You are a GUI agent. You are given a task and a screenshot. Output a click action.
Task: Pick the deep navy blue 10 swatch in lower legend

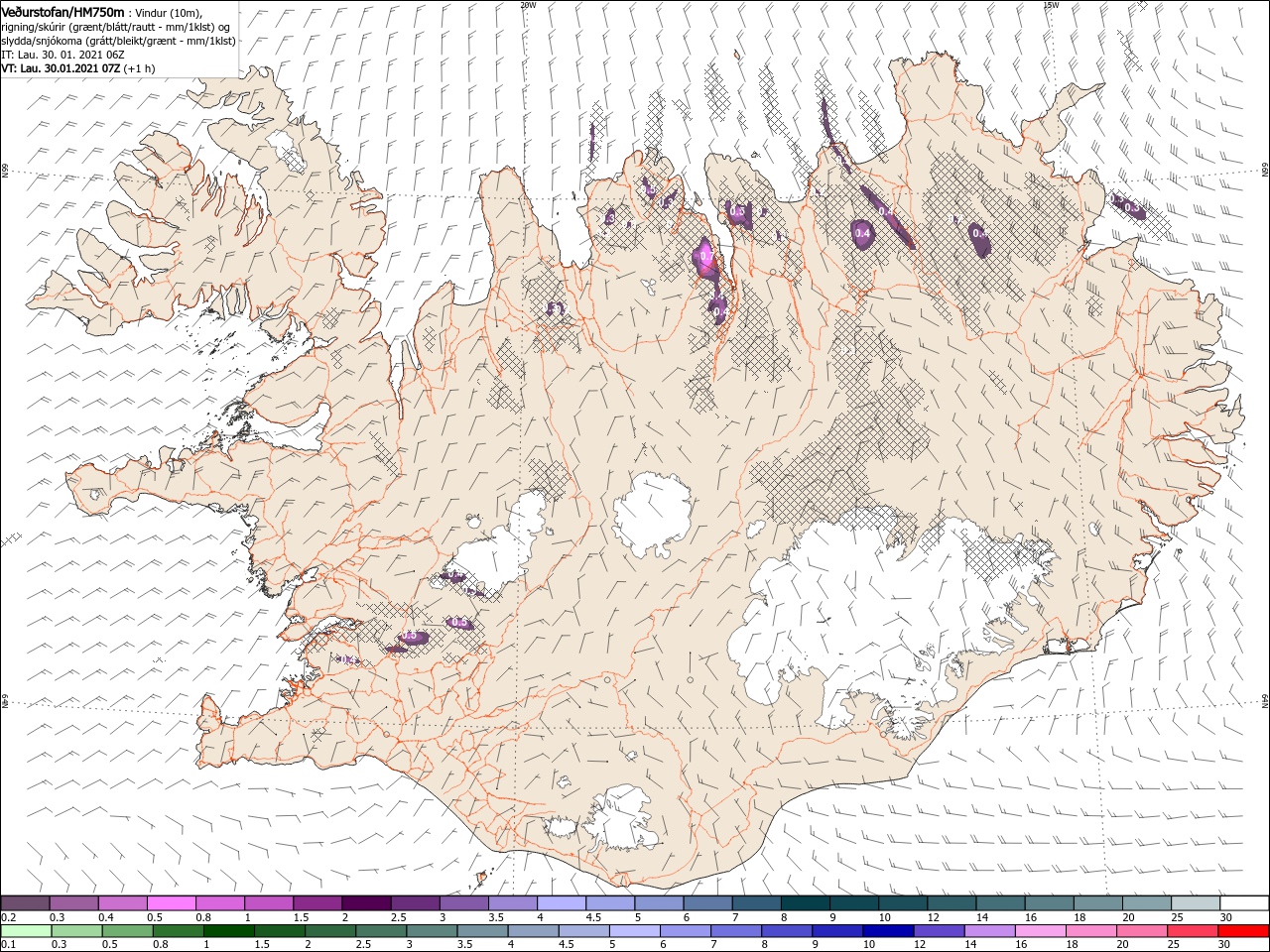[887, 931]
